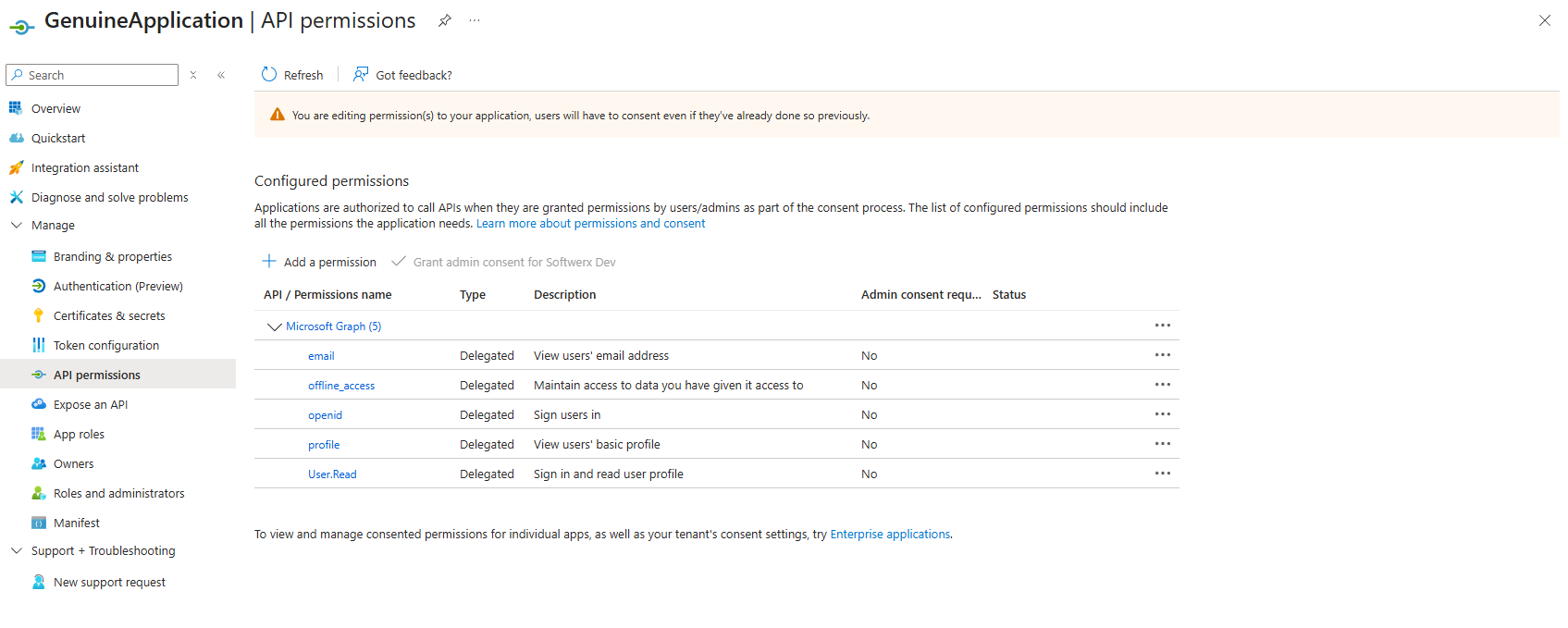The height and width of the screenshot is (628, 1568).
Task: Collapse the Manage section in the sidebar
Action: click(17, 225)
